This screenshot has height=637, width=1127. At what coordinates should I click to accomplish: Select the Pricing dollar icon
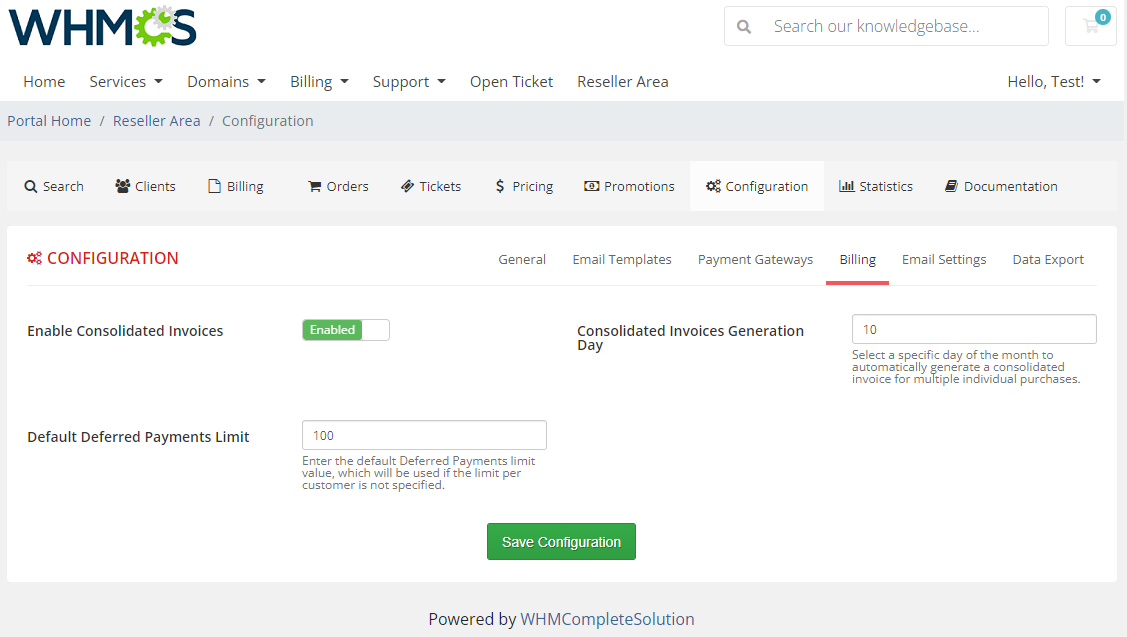coord(501,185)
